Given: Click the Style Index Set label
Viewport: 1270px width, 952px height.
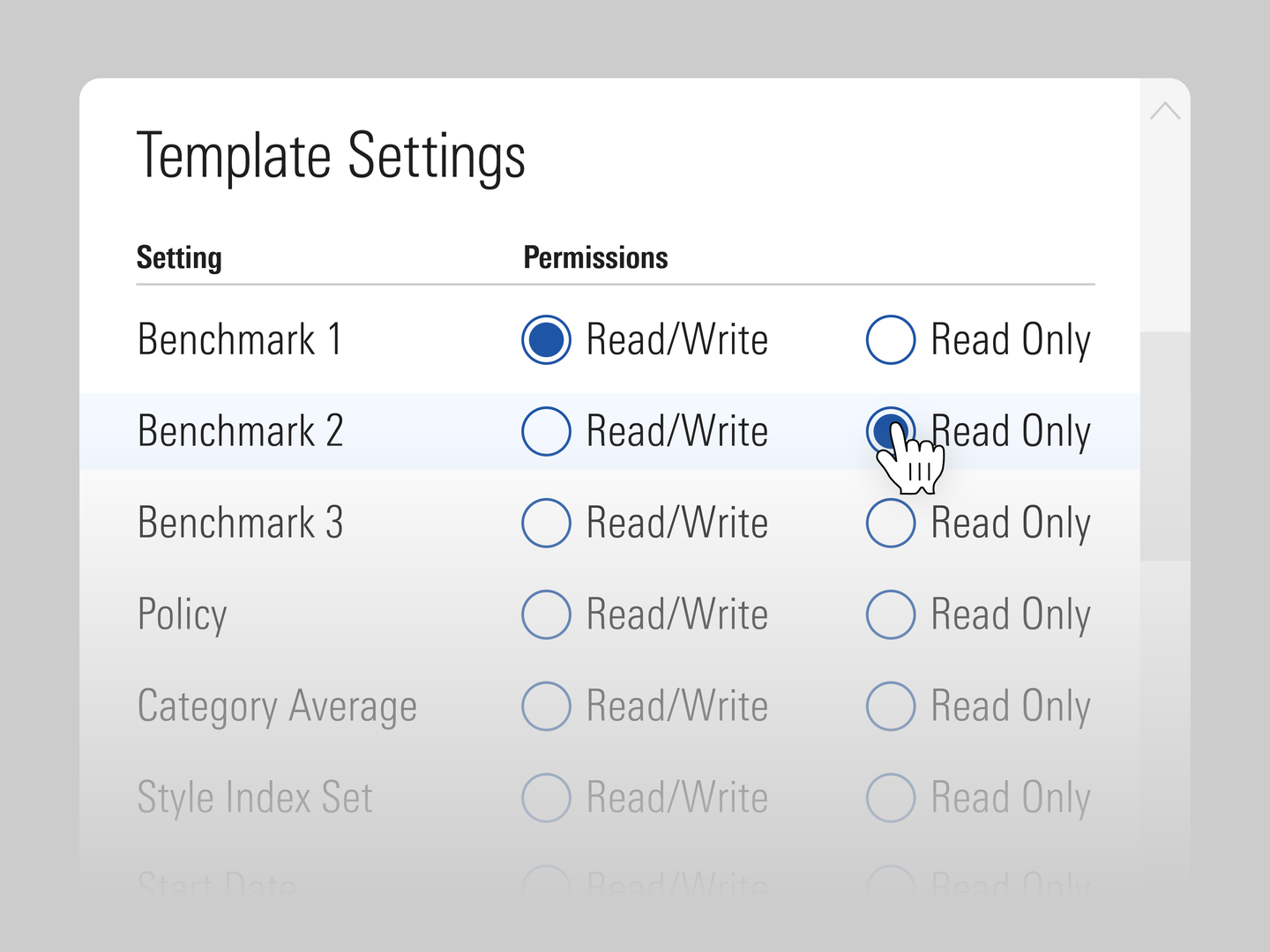Looking at the screenshot, I should point(255,798).
